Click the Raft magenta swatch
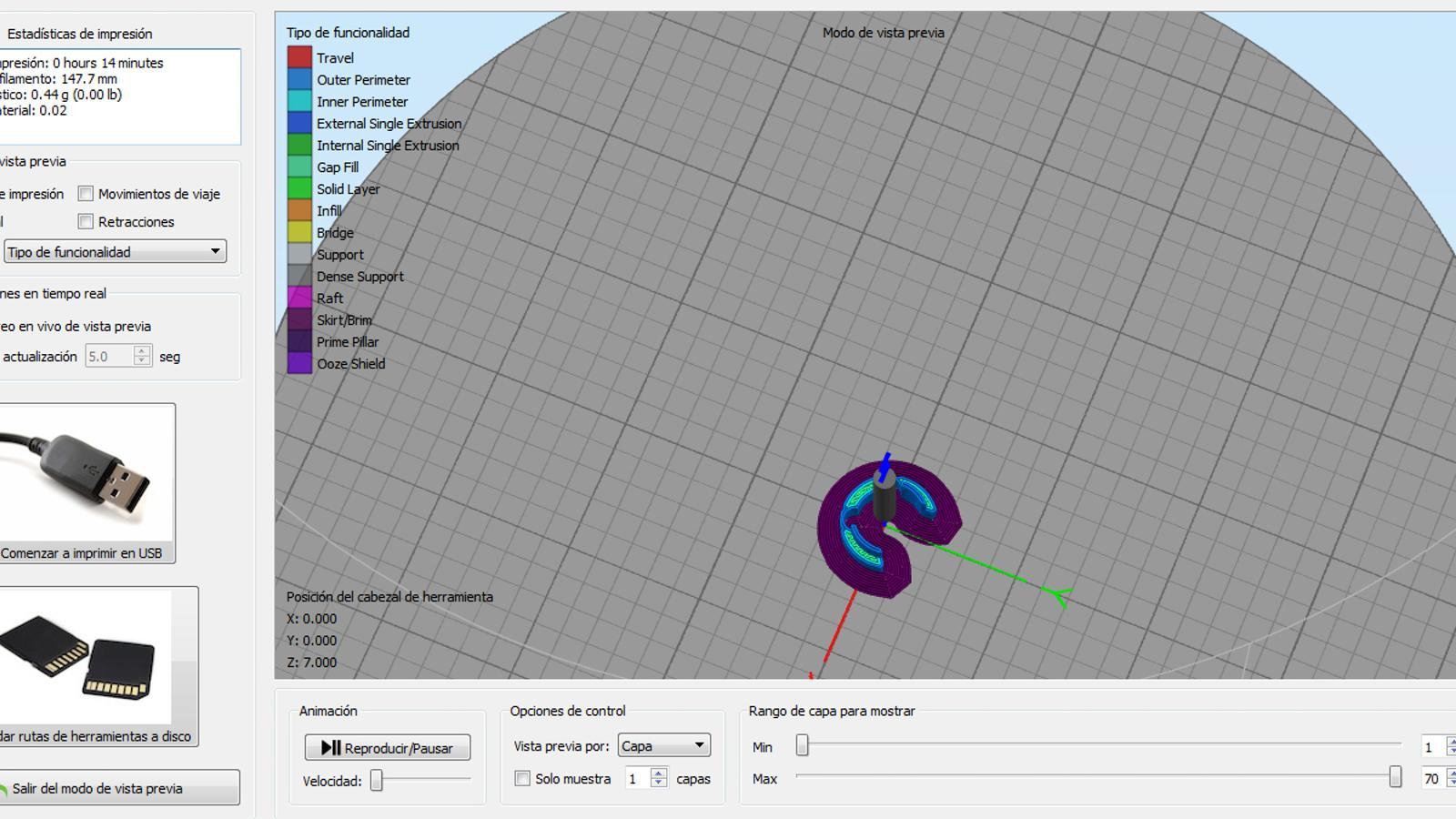Viewport: 1456px width, 819px height. tap(299, 298)
